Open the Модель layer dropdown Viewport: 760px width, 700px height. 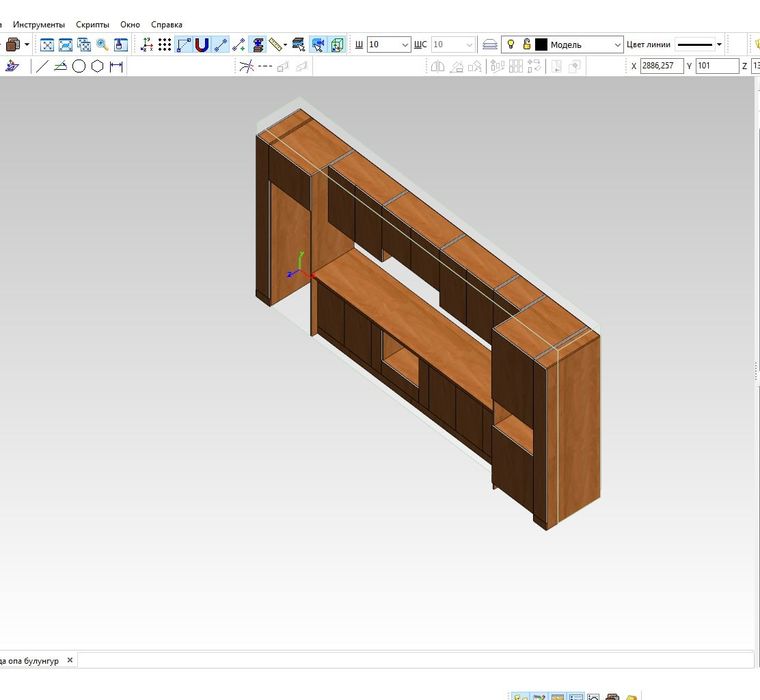[x=616, y=45]
